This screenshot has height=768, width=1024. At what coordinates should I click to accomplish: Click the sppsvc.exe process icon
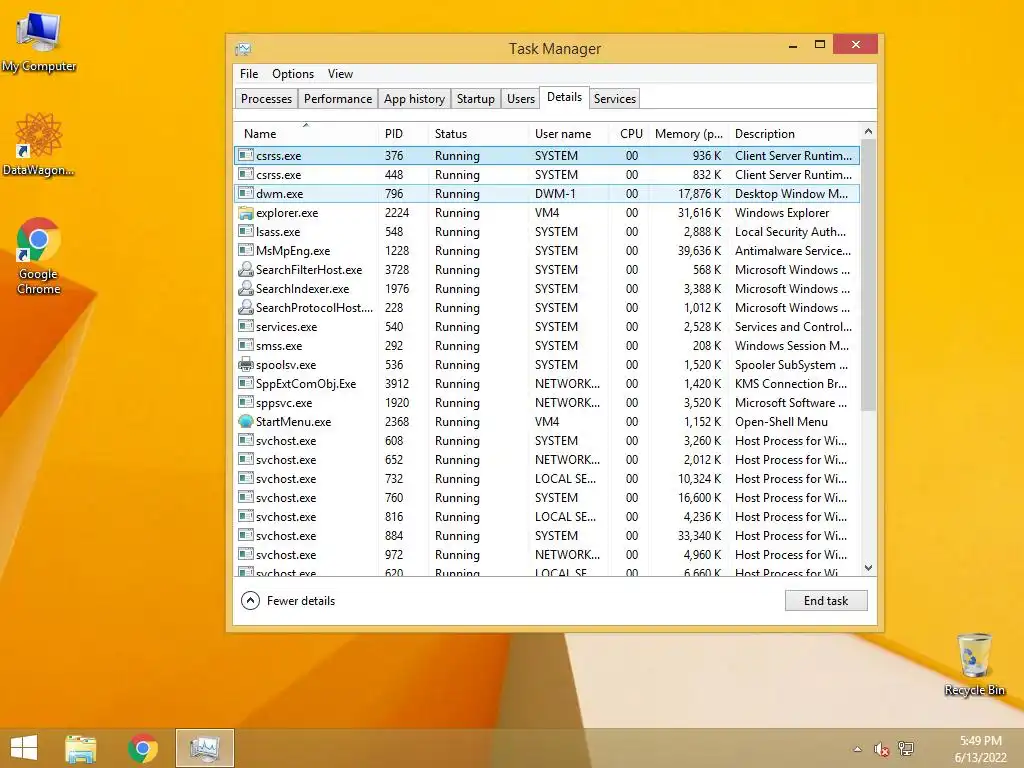[246, 403]
